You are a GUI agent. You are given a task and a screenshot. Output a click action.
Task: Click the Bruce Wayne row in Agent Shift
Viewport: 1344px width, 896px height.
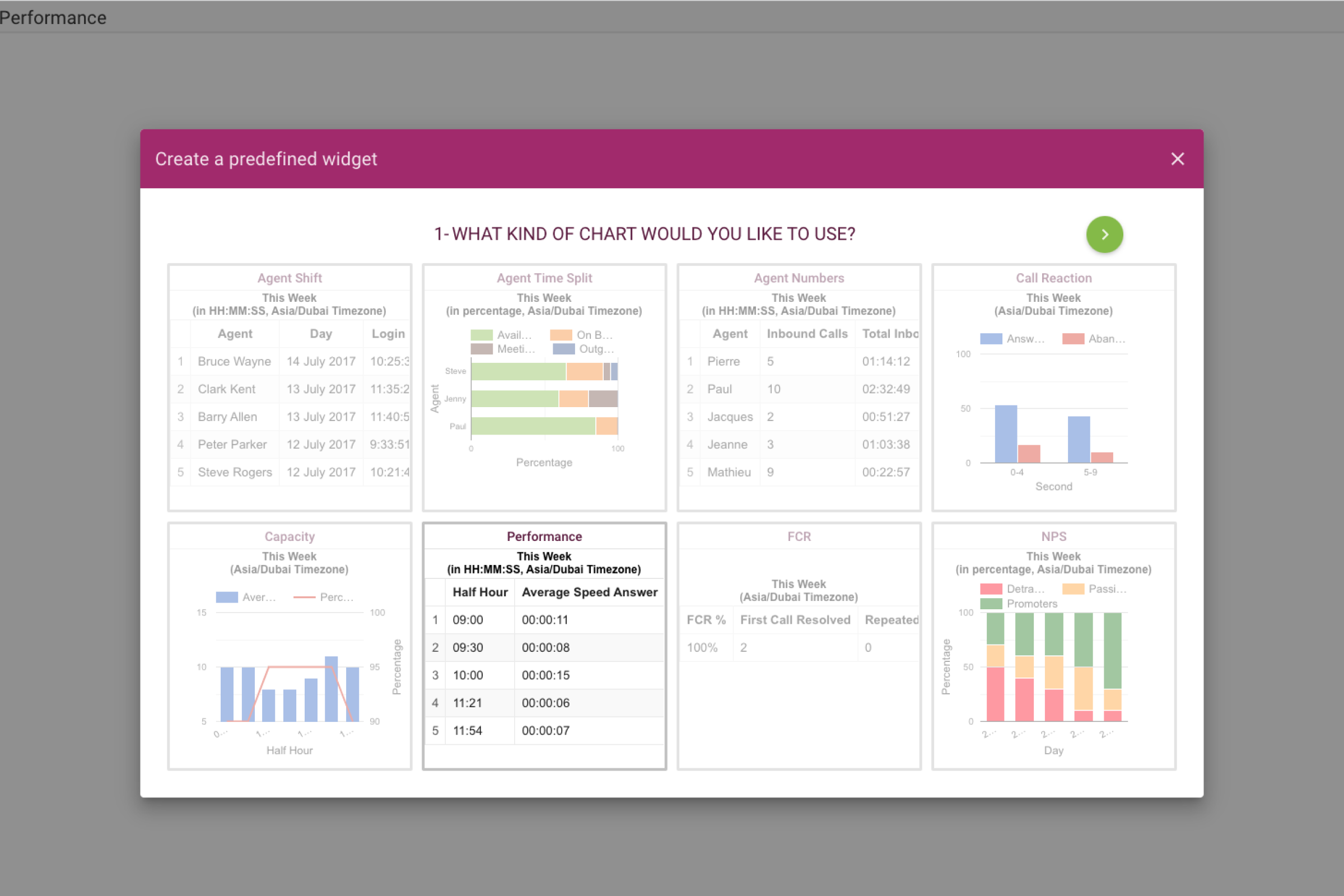point(234,361)
